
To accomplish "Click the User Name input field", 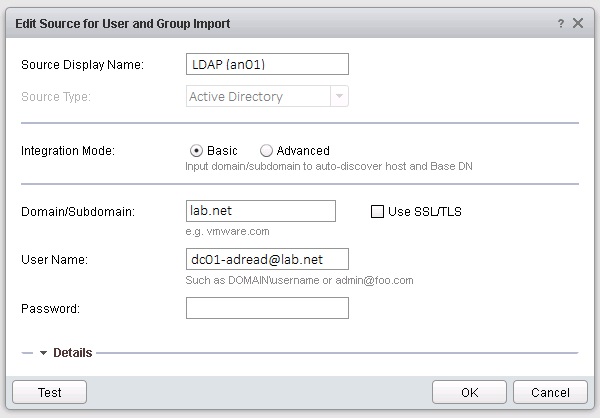I will [x=267, y=259].
